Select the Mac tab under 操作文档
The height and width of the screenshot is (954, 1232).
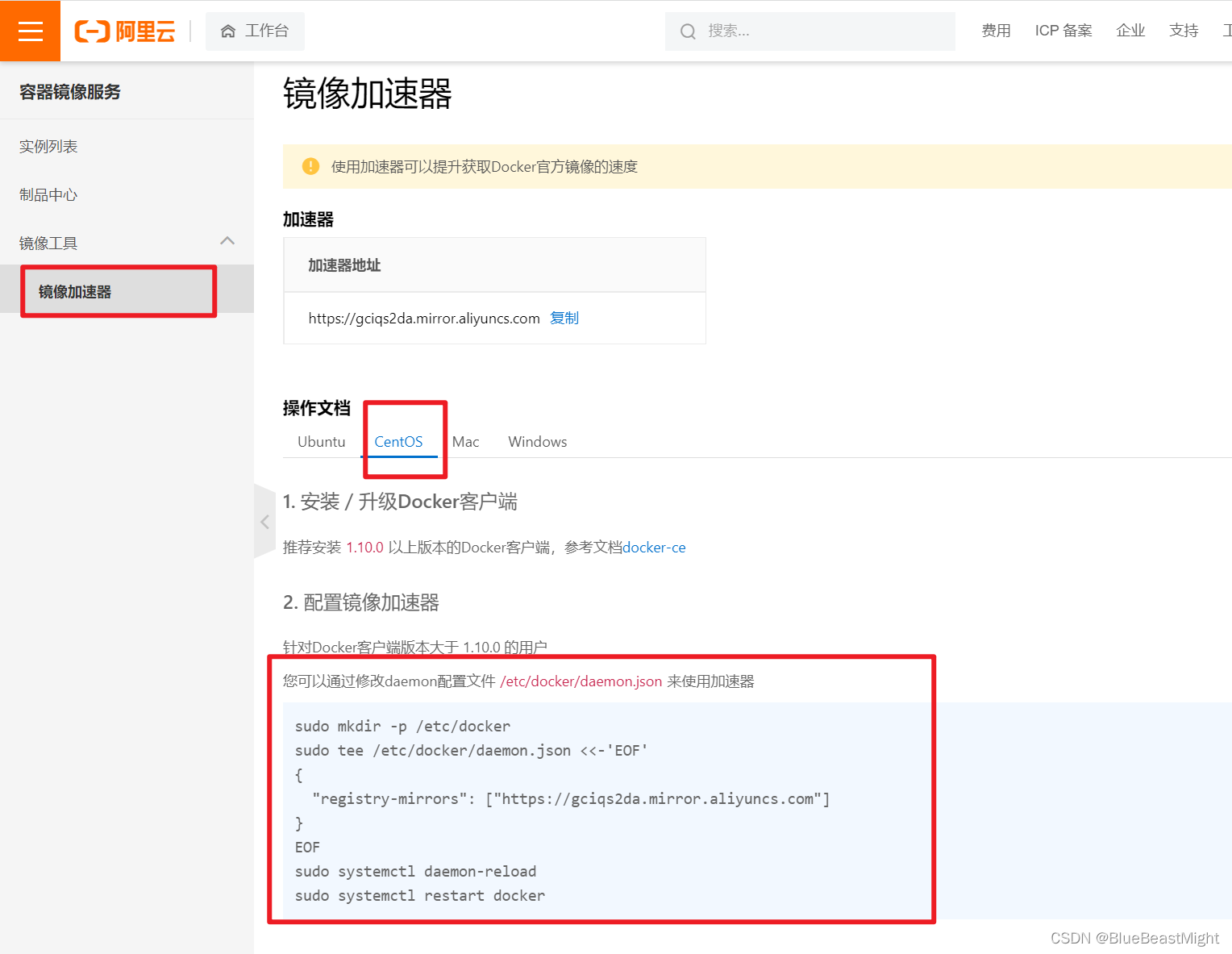click(x=465, y=441)
